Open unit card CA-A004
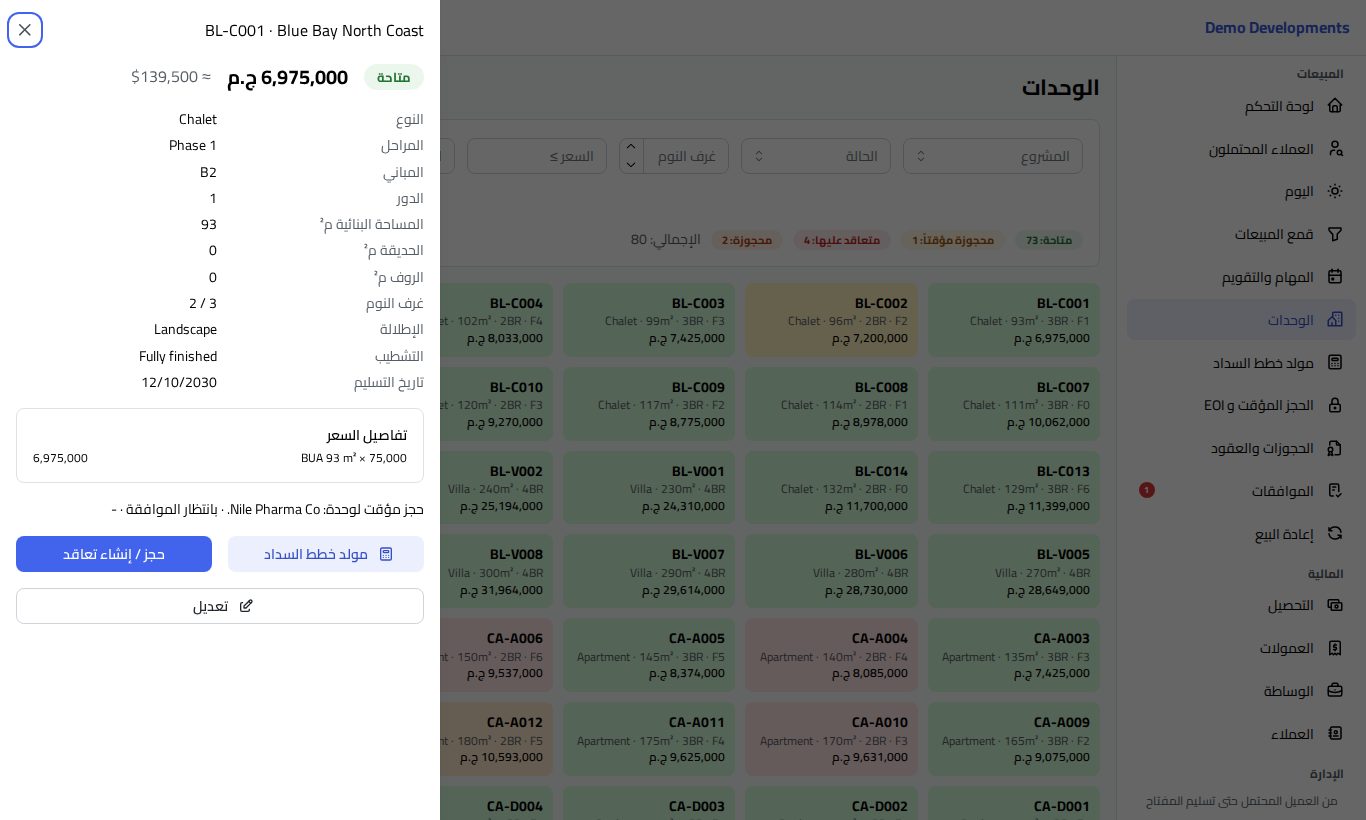Viewport: 1366px width, 820px height. [x=831, y=655]
